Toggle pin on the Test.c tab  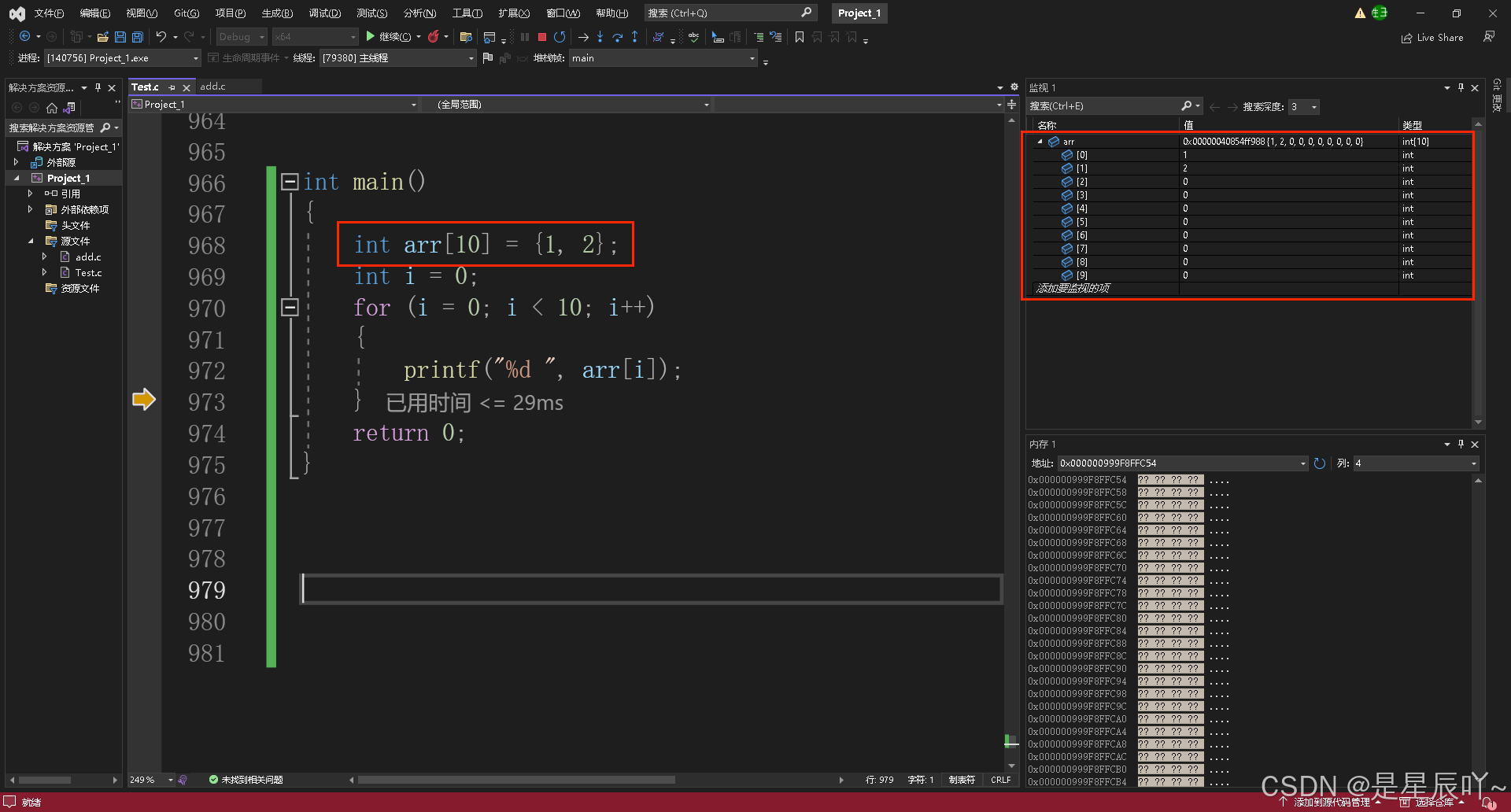(x=172, y=87)
